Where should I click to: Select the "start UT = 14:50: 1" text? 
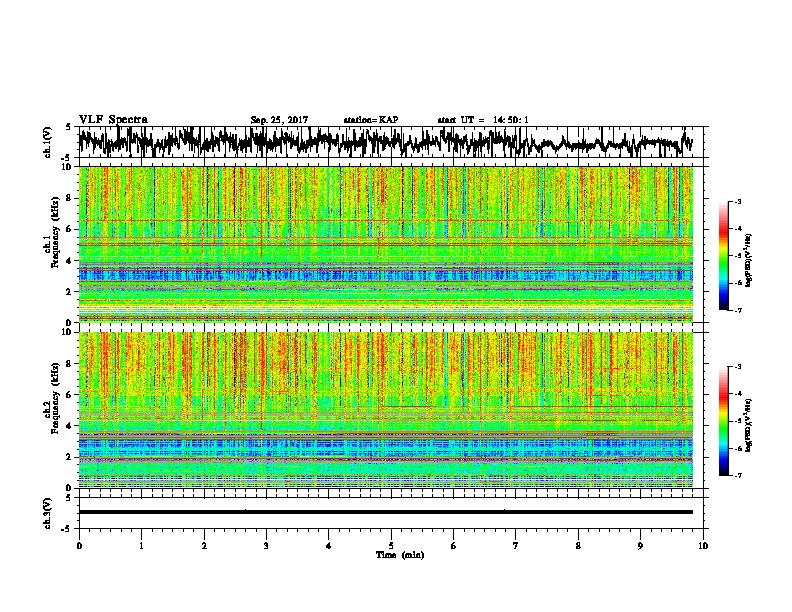pyautogui.click(x=483, y=120)
